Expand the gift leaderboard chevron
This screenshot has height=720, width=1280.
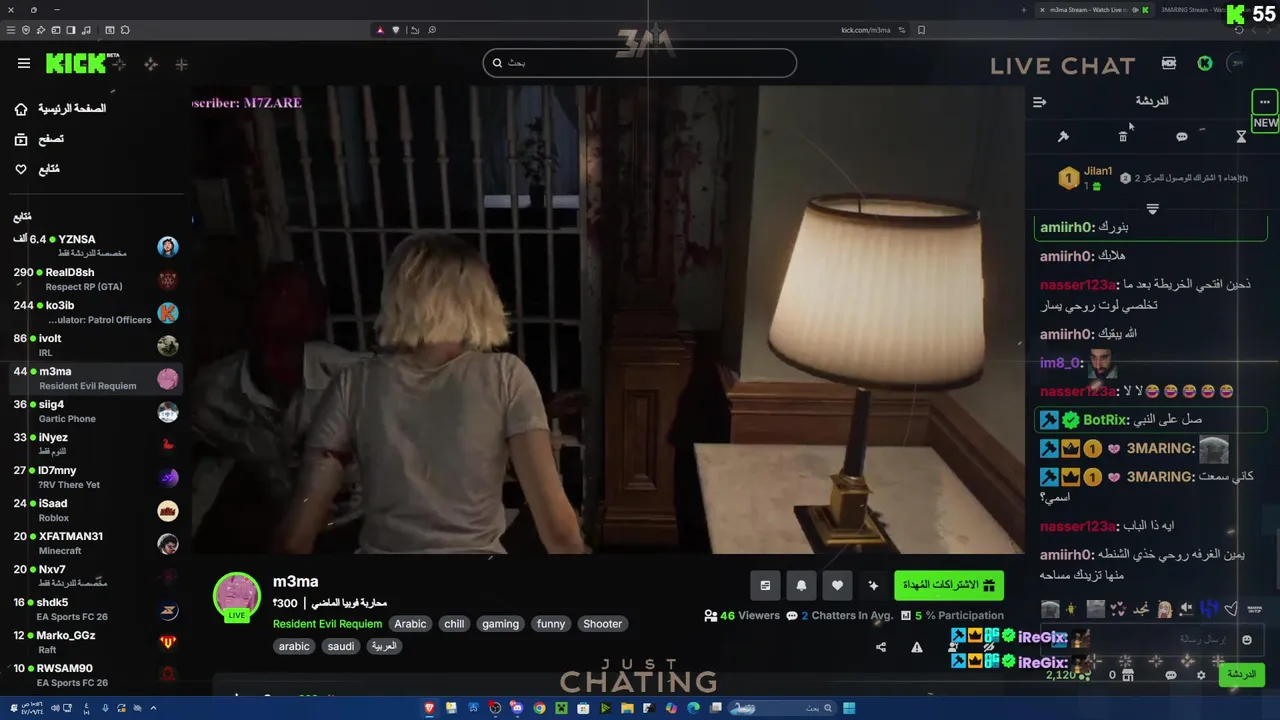pyautogui.click(x=1152, y=209)
